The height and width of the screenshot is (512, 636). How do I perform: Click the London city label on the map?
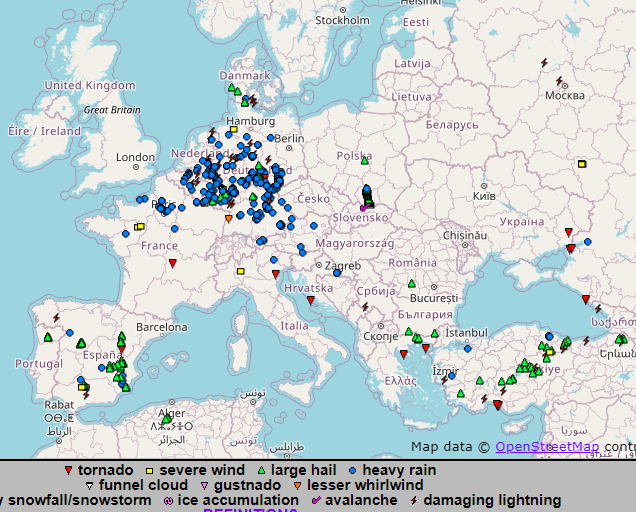click(135, 157)
